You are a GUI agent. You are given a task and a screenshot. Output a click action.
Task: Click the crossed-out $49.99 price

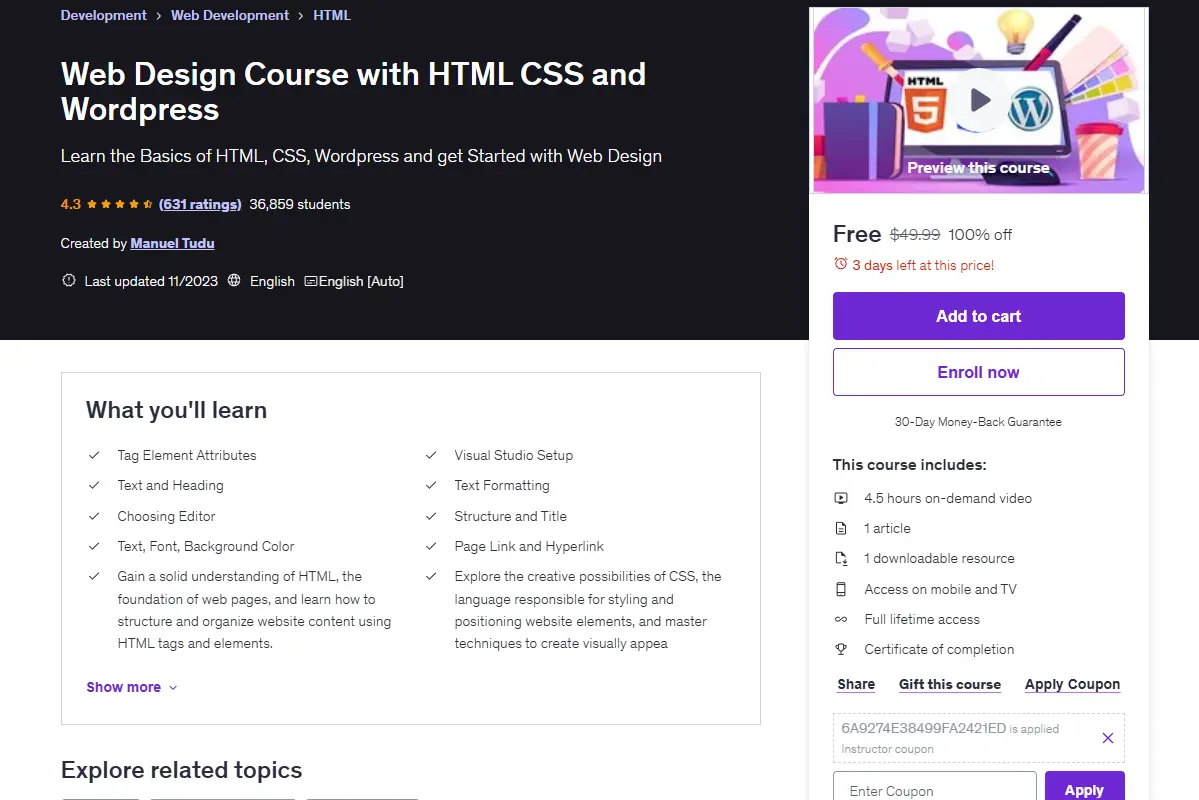click(915, 235)
